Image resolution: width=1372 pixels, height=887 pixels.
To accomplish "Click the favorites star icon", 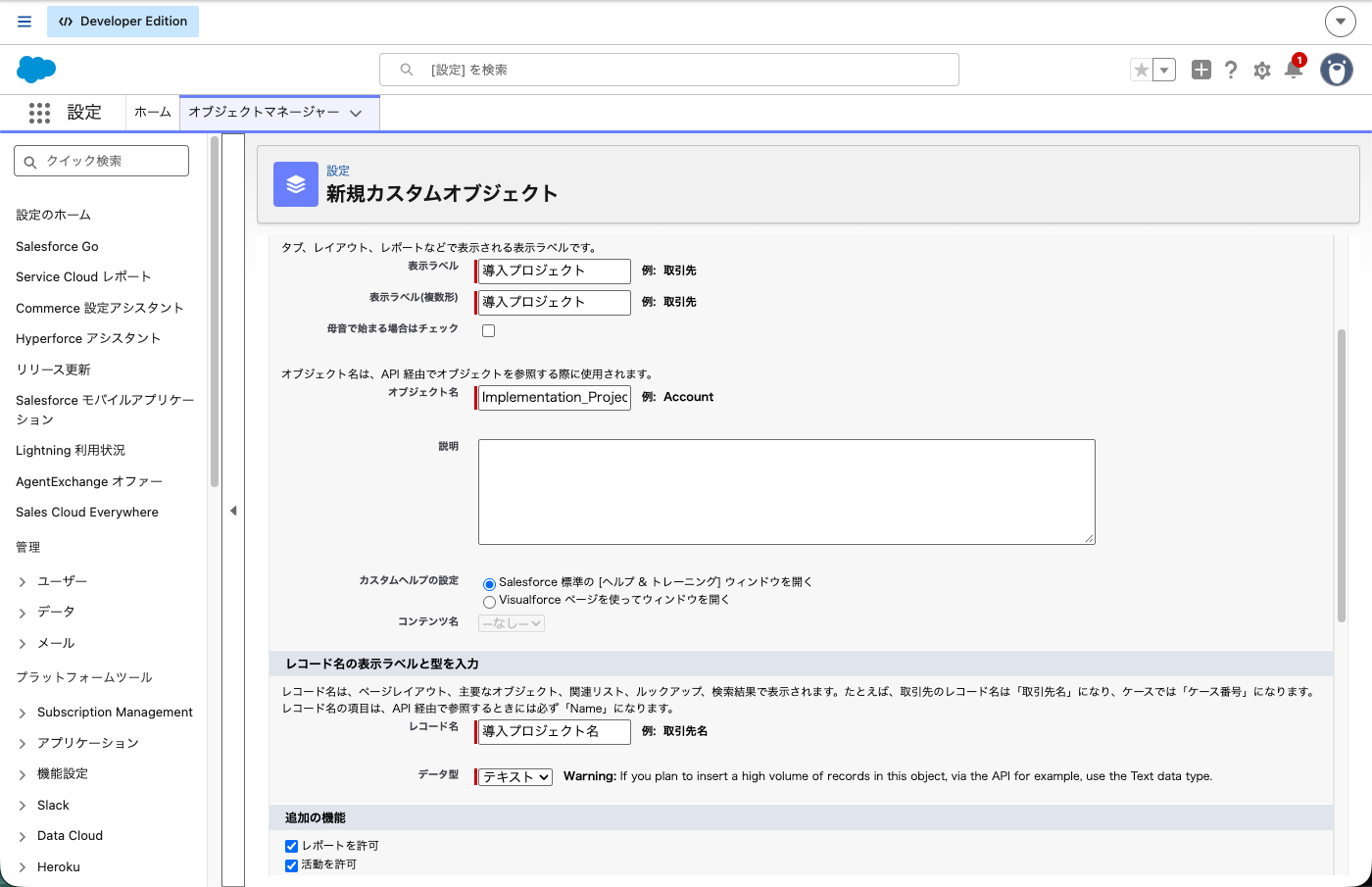I will (x=1141, y=70).
